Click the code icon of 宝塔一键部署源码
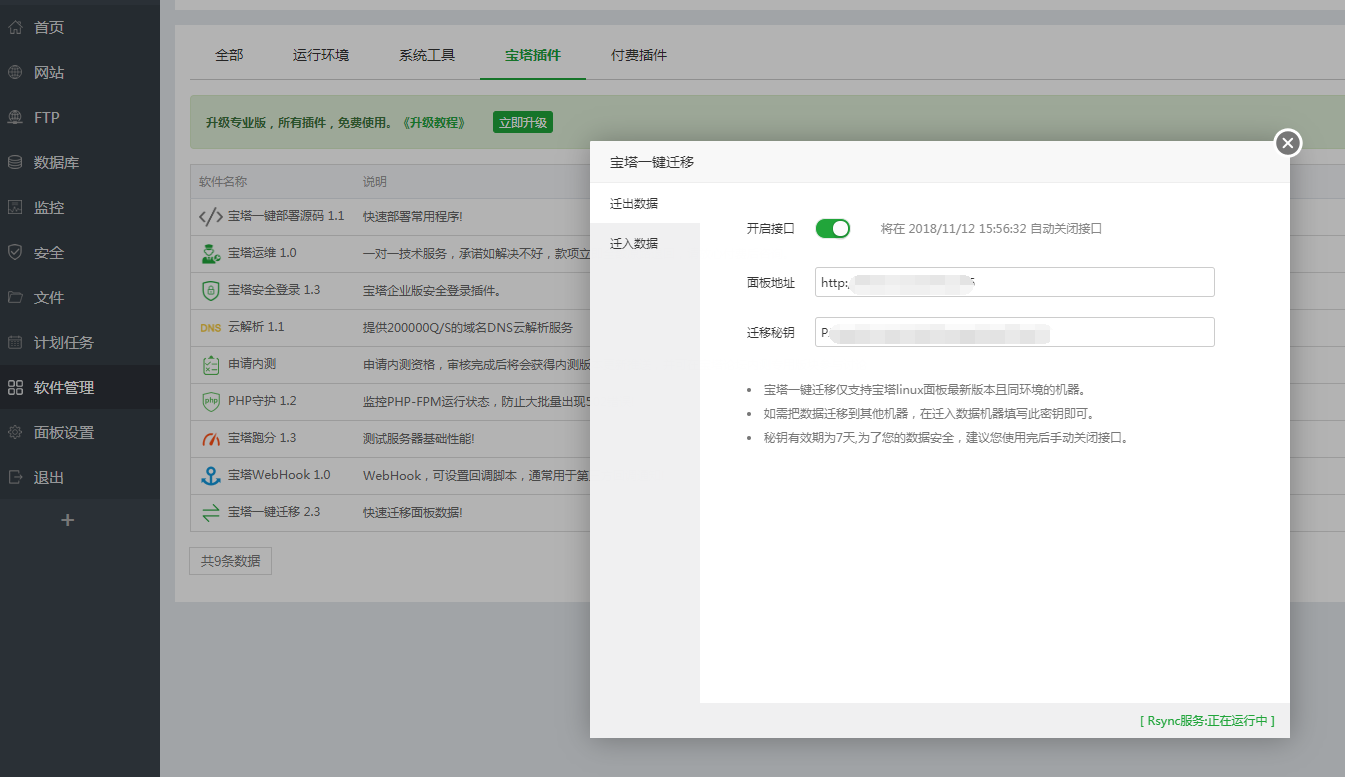Image resolution: width=1345 pixels, height=777 pixels. pos(211,216)
